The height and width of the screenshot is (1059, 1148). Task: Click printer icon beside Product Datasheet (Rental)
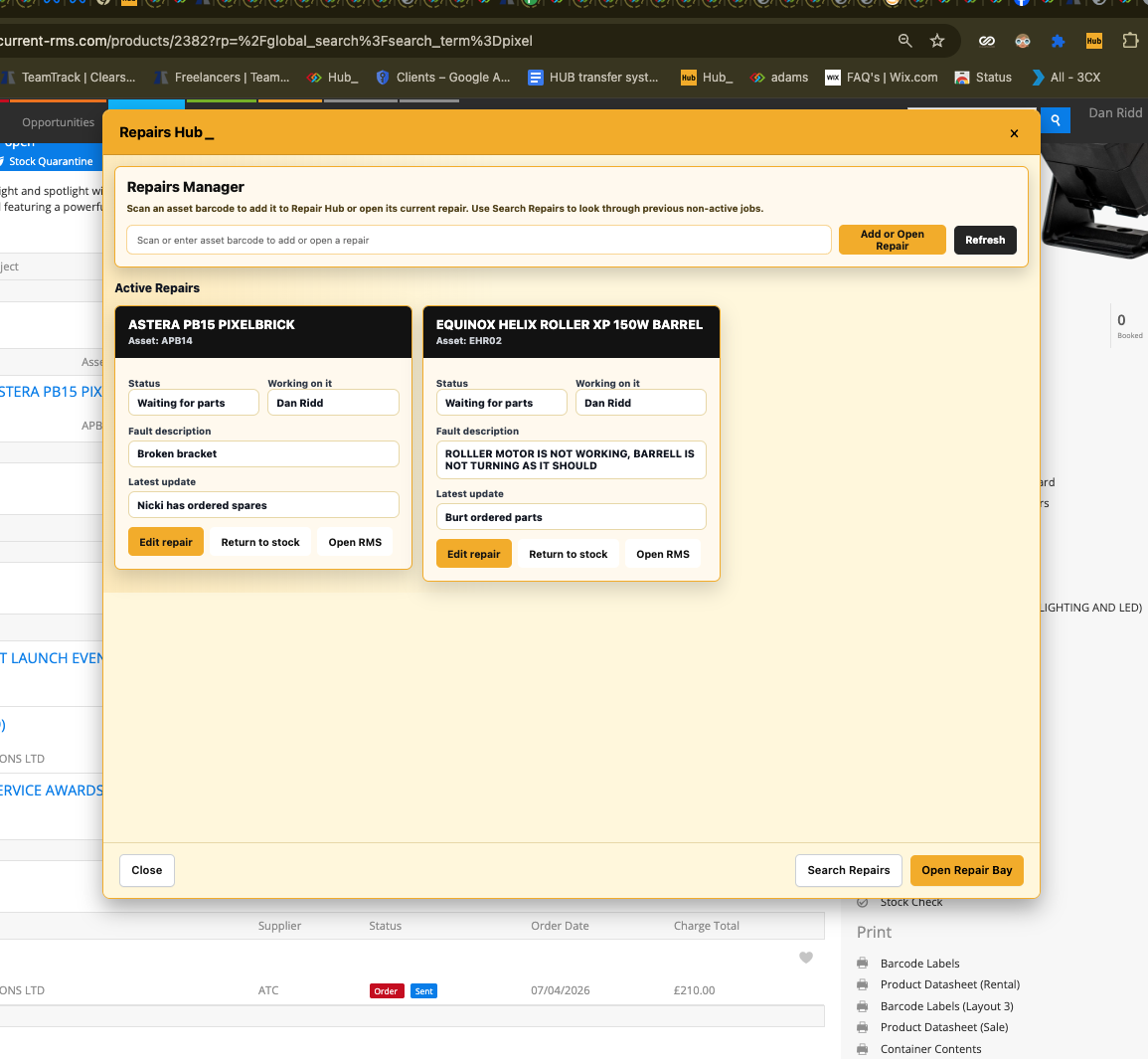(x=863, y=985)
